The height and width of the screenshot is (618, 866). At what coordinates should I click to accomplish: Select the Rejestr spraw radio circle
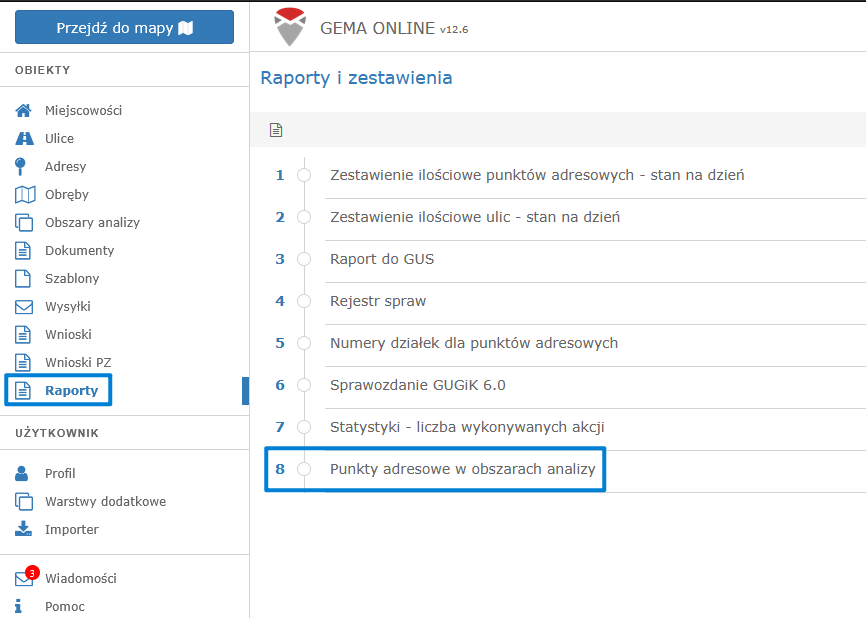coord(304,301)
